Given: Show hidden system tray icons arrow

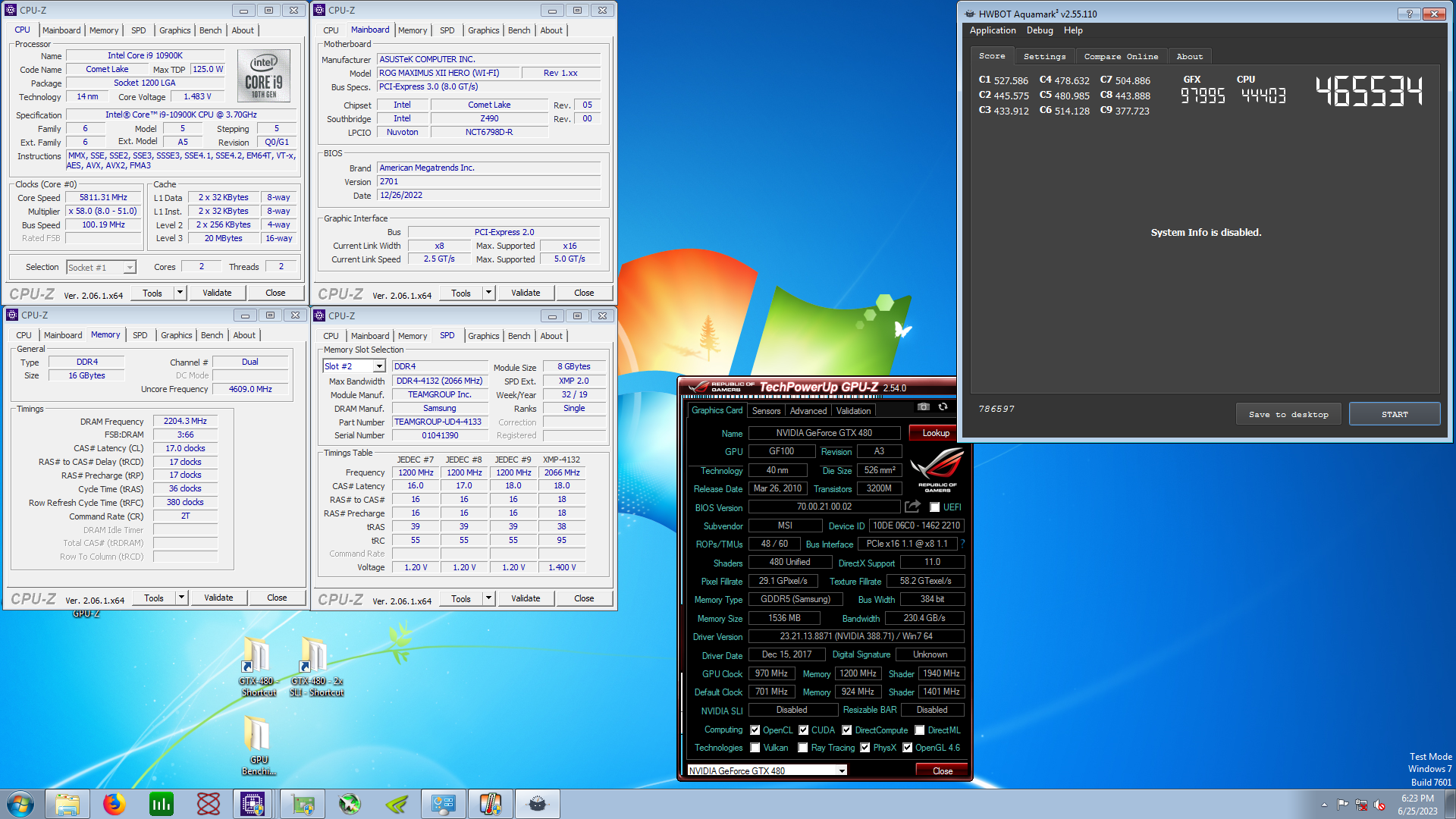Looking at the screenshot, I should tap(1324, 805).
